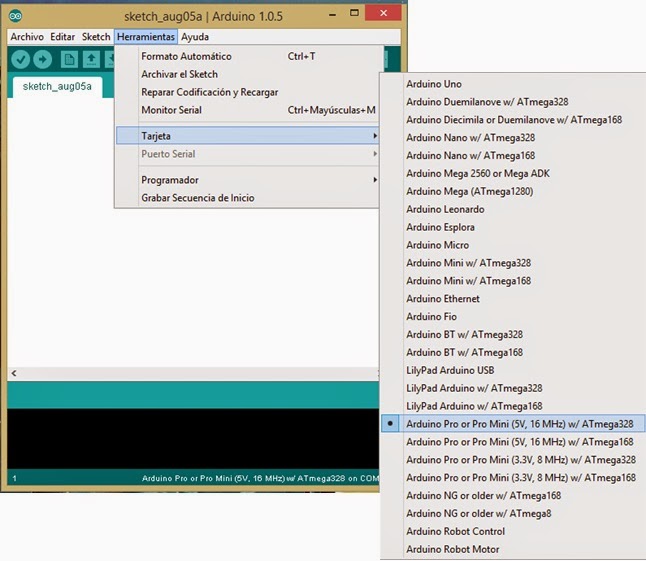The height and width of the screenshot is (561, 646).
Task: Click the horizontal scrollbar left arrow
Action: tap(14, 373)
